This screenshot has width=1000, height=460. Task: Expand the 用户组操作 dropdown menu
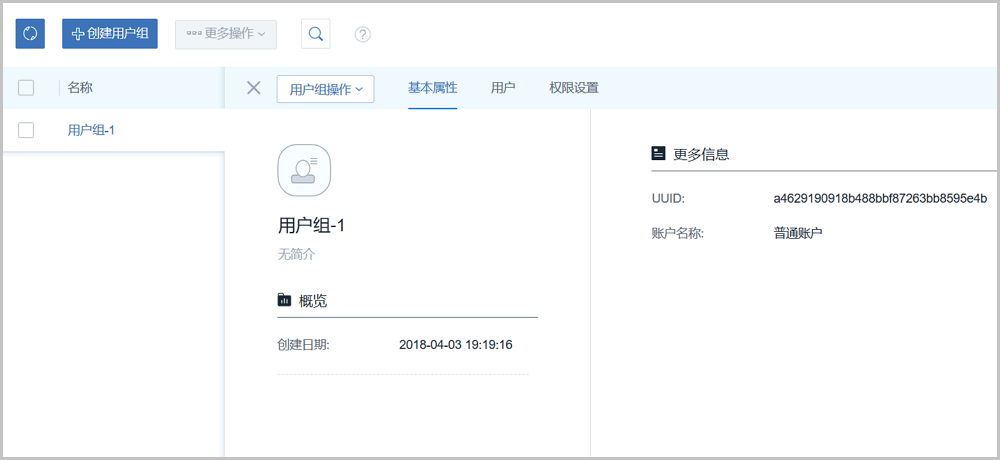tap(325, 89)
